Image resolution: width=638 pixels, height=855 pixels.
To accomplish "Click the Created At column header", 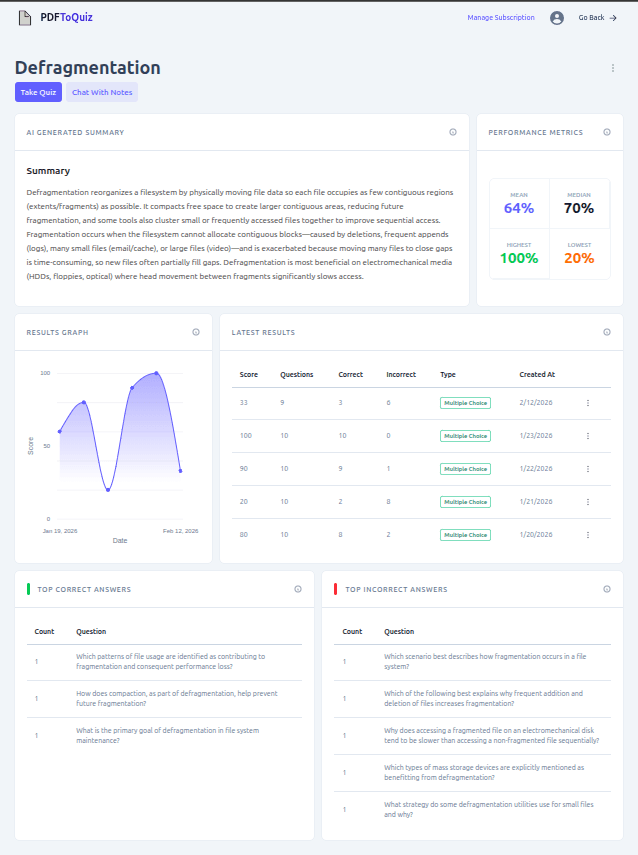I will [537, 374].
